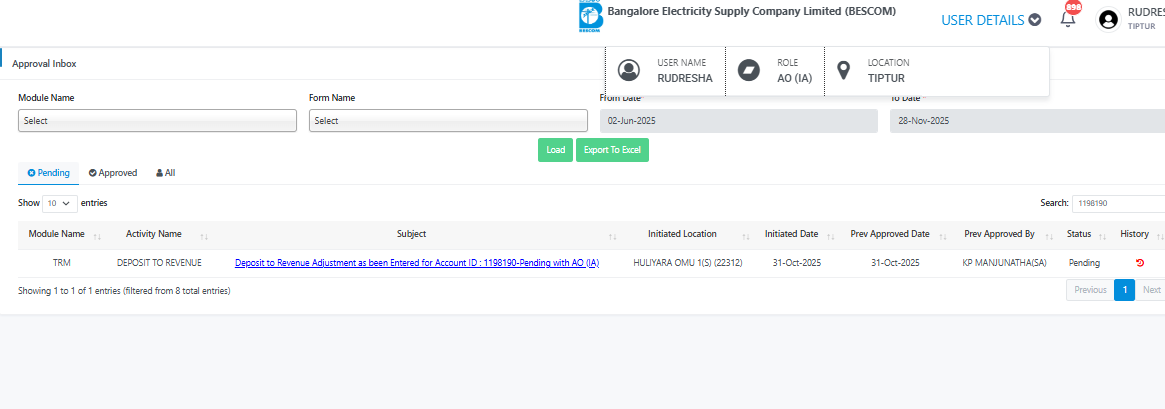
Task: Select page 1 in pagination
Action: pyautogui.click(x=1125, y=290)
